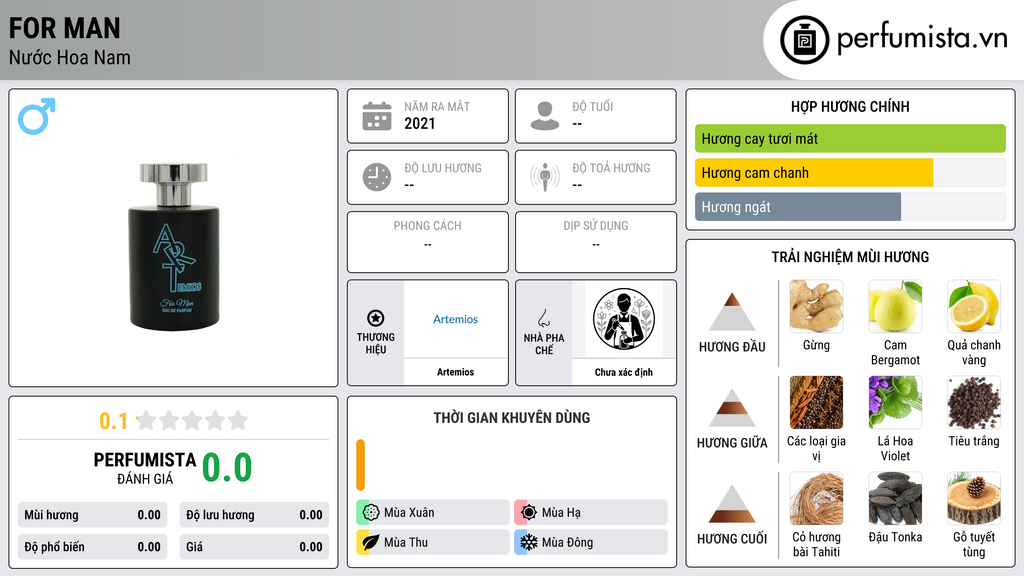
Task: Click the Hương cay tươi mát bar
Action: 850,138
